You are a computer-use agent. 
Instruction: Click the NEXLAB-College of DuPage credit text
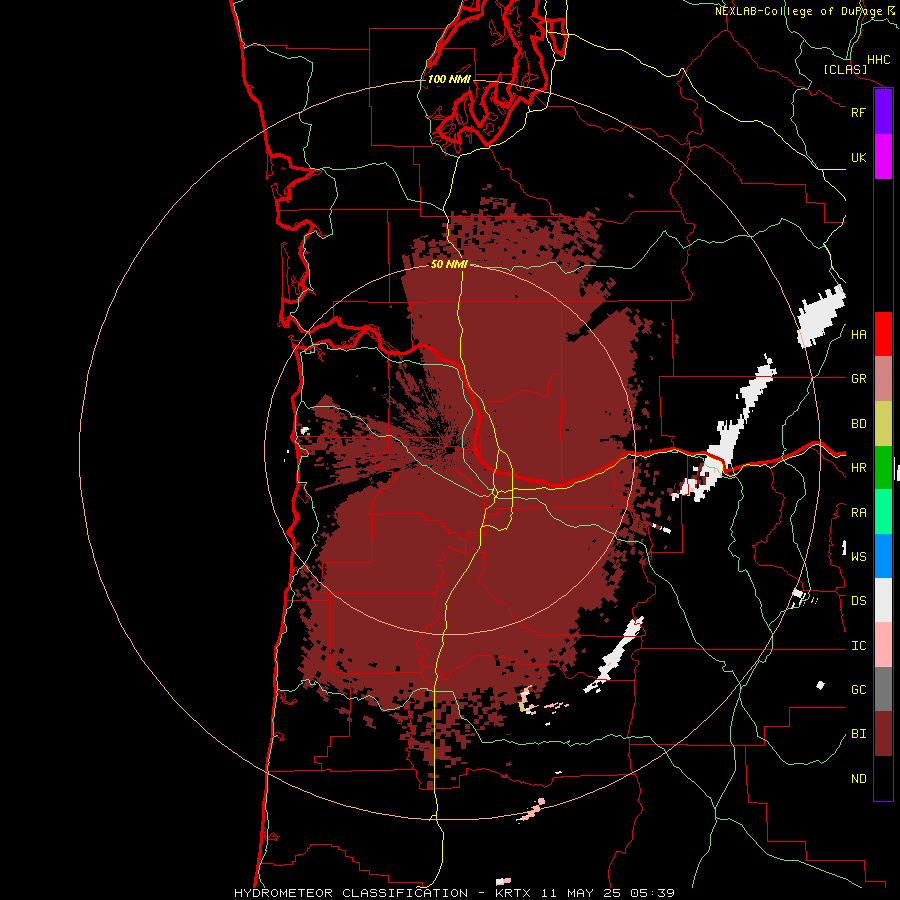804,11
